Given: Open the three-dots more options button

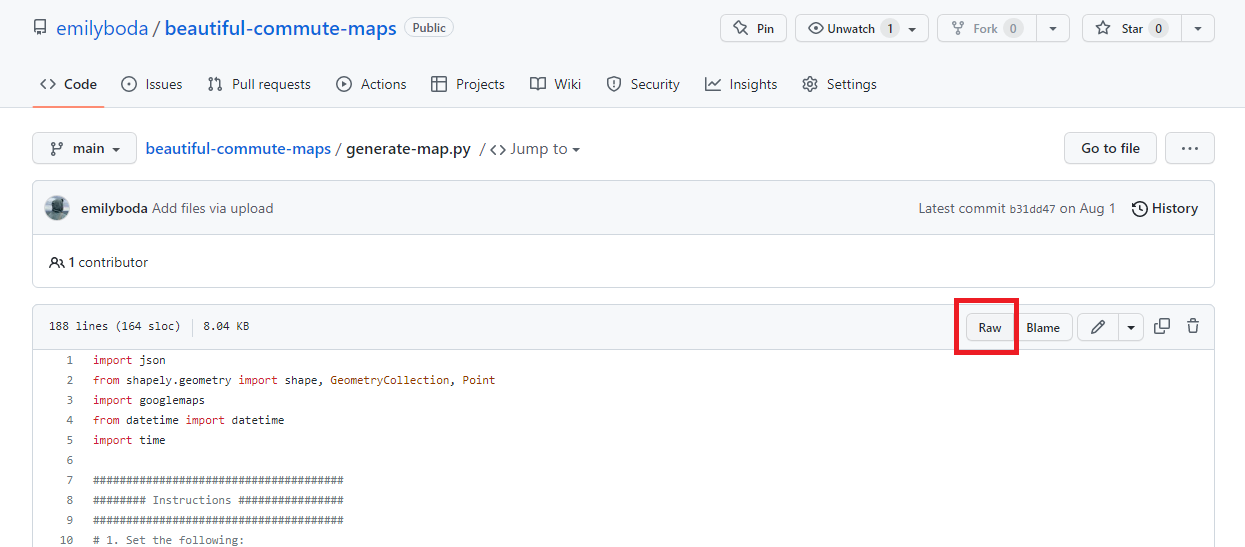Looking at the screenshot, I should pos(1189,148).
